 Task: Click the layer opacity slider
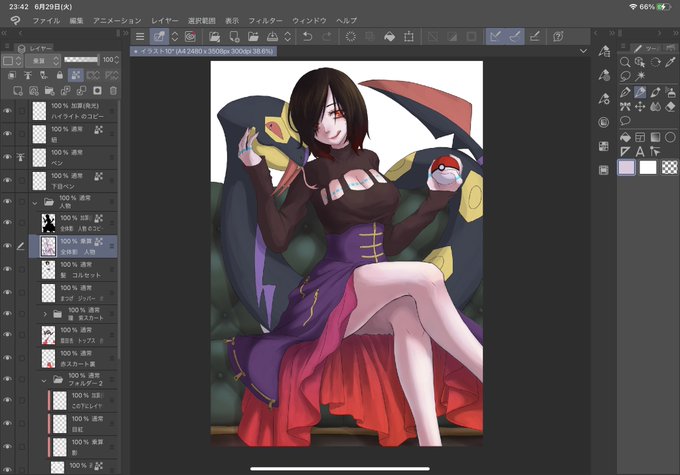coord(81,60)
